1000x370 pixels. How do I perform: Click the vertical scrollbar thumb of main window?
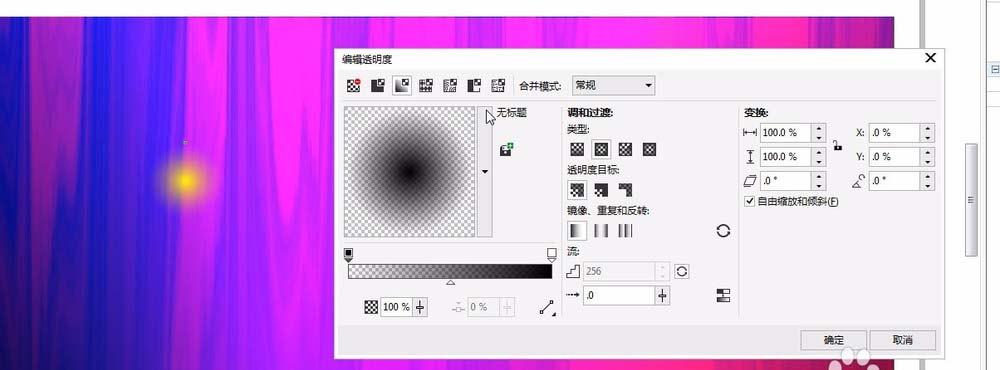(x=971, y=200)
